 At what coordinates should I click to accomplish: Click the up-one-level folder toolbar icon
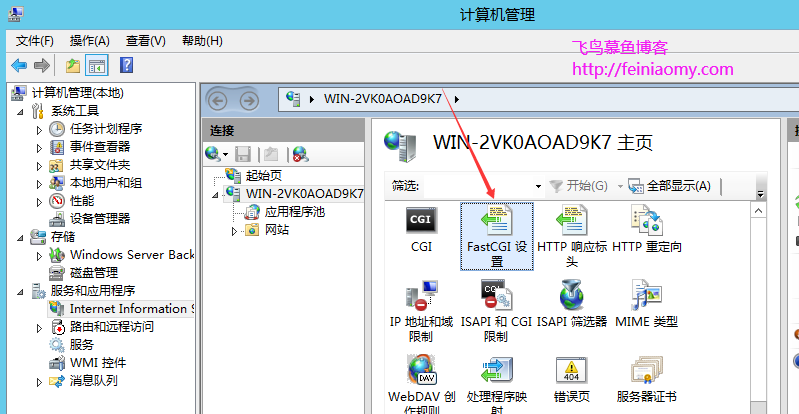(73, 65)
